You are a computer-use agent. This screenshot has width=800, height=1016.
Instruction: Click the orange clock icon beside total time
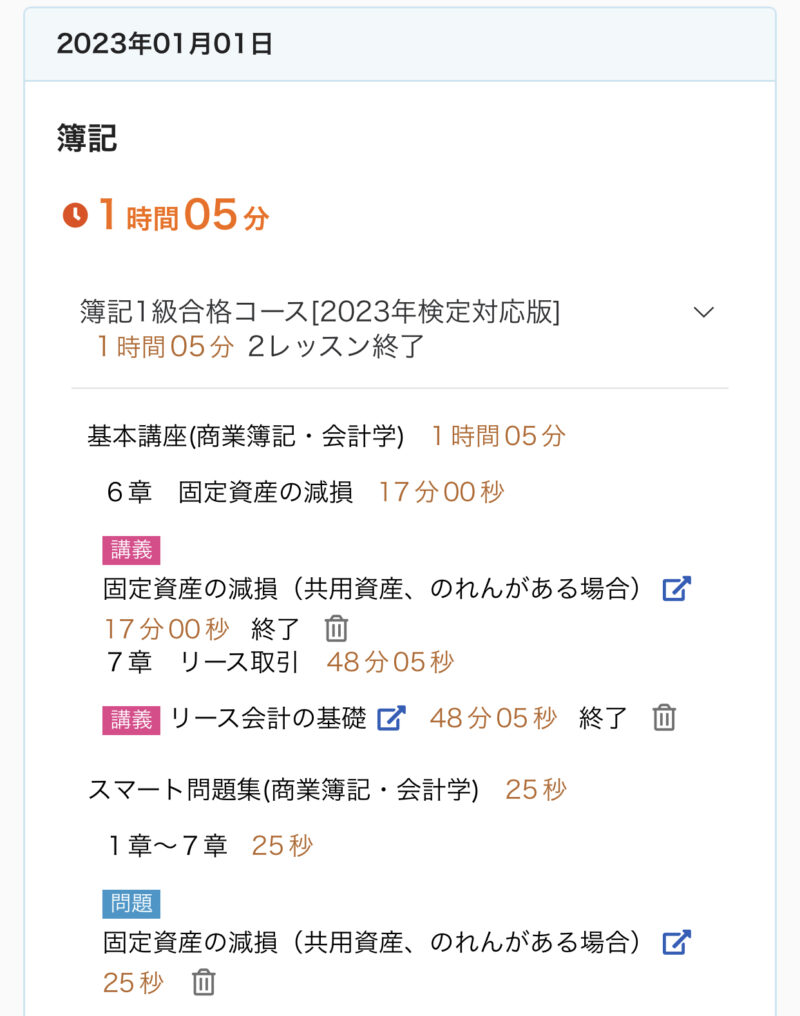(75, 215)
